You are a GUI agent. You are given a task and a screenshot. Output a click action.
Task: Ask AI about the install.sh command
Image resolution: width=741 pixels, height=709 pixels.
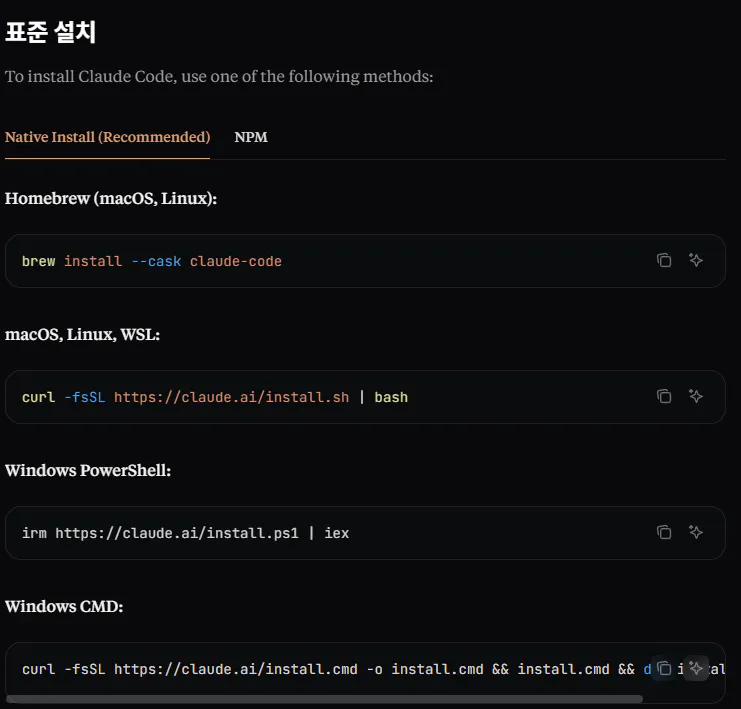point(696,396)
